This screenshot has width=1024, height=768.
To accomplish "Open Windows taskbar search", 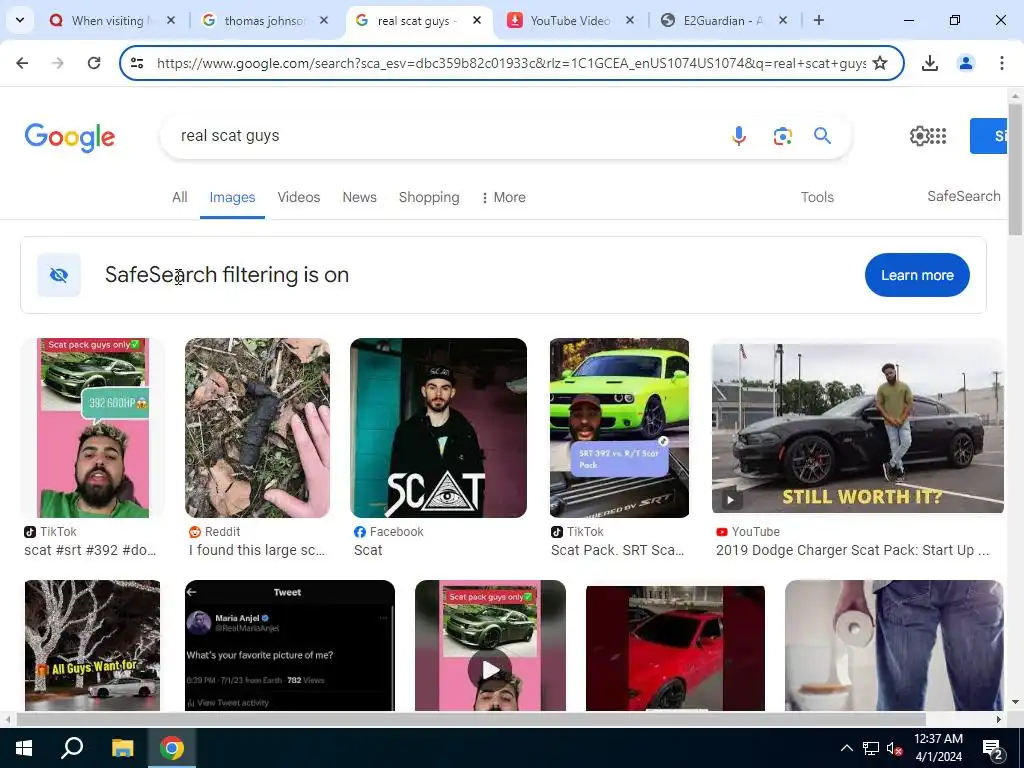I will 72,748.
